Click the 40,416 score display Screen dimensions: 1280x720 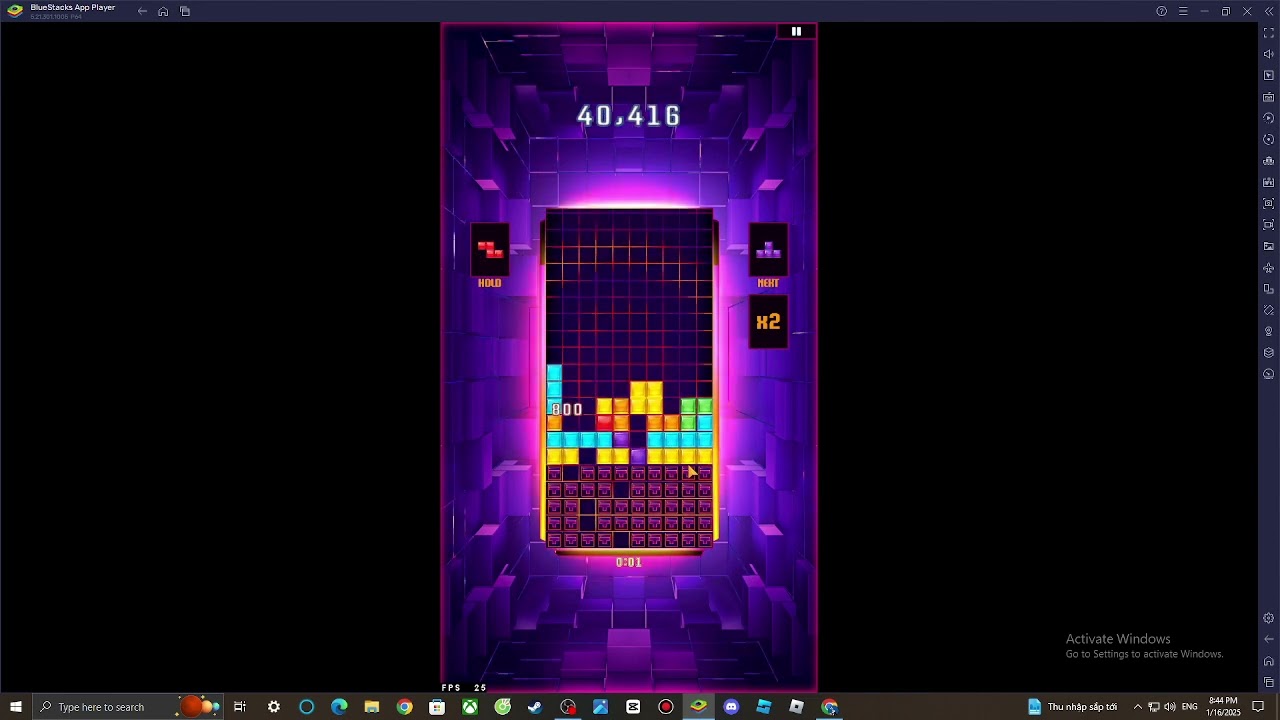[x=629, y=116]
